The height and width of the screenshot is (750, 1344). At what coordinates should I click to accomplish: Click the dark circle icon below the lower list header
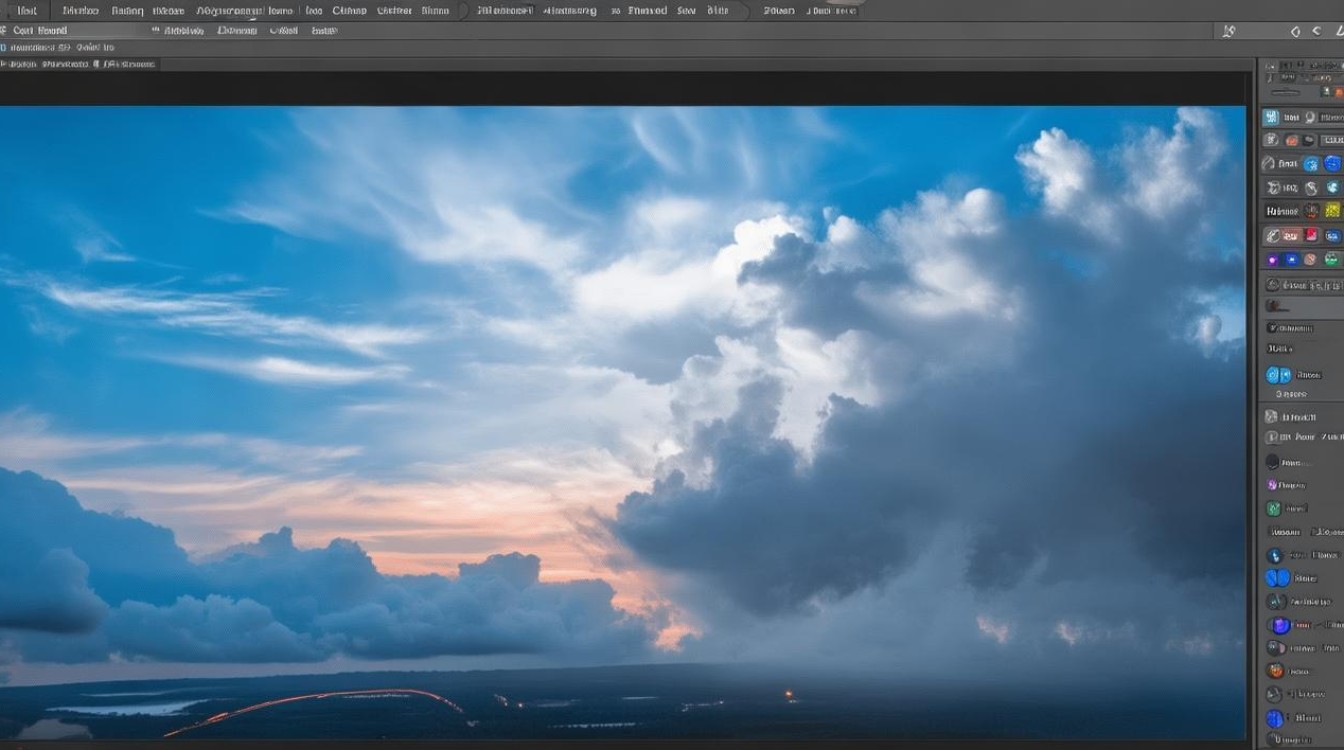pyautogui.click(x=1272, y=462)
